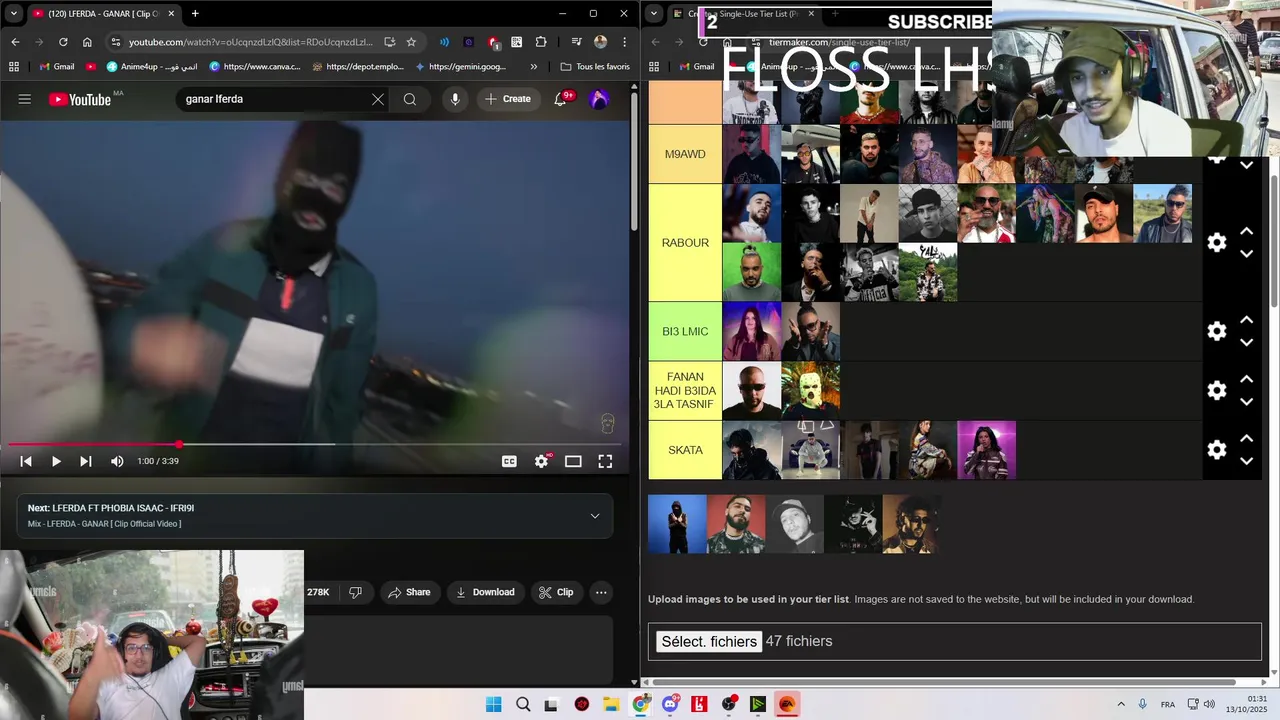1280x720 pixels.
Task: Open the YouTube account avatar menu
Action: click(x=599, y=99)
